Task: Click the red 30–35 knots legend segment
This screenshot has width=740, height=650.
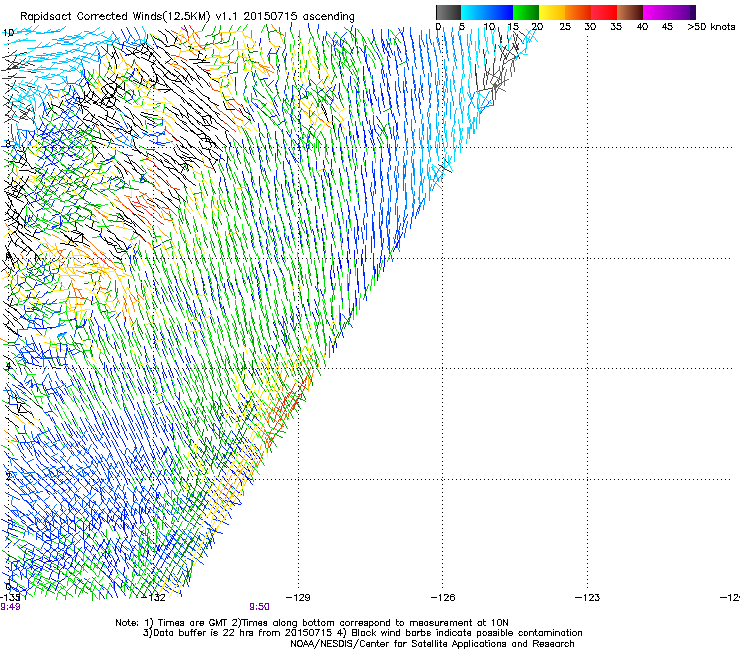Action: (x=604, y=12)
